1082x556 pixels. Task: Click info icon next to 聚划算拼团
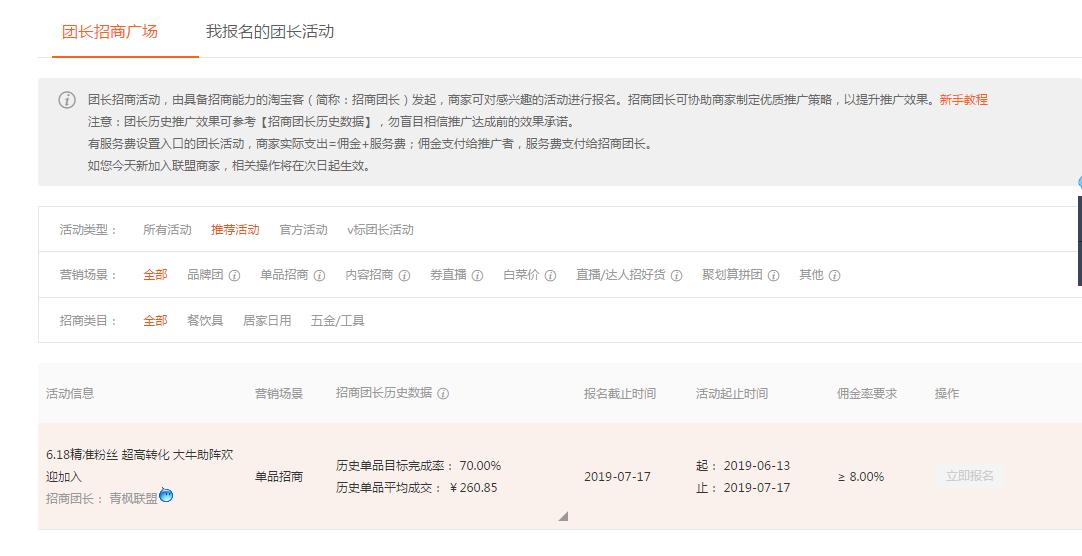774,275
